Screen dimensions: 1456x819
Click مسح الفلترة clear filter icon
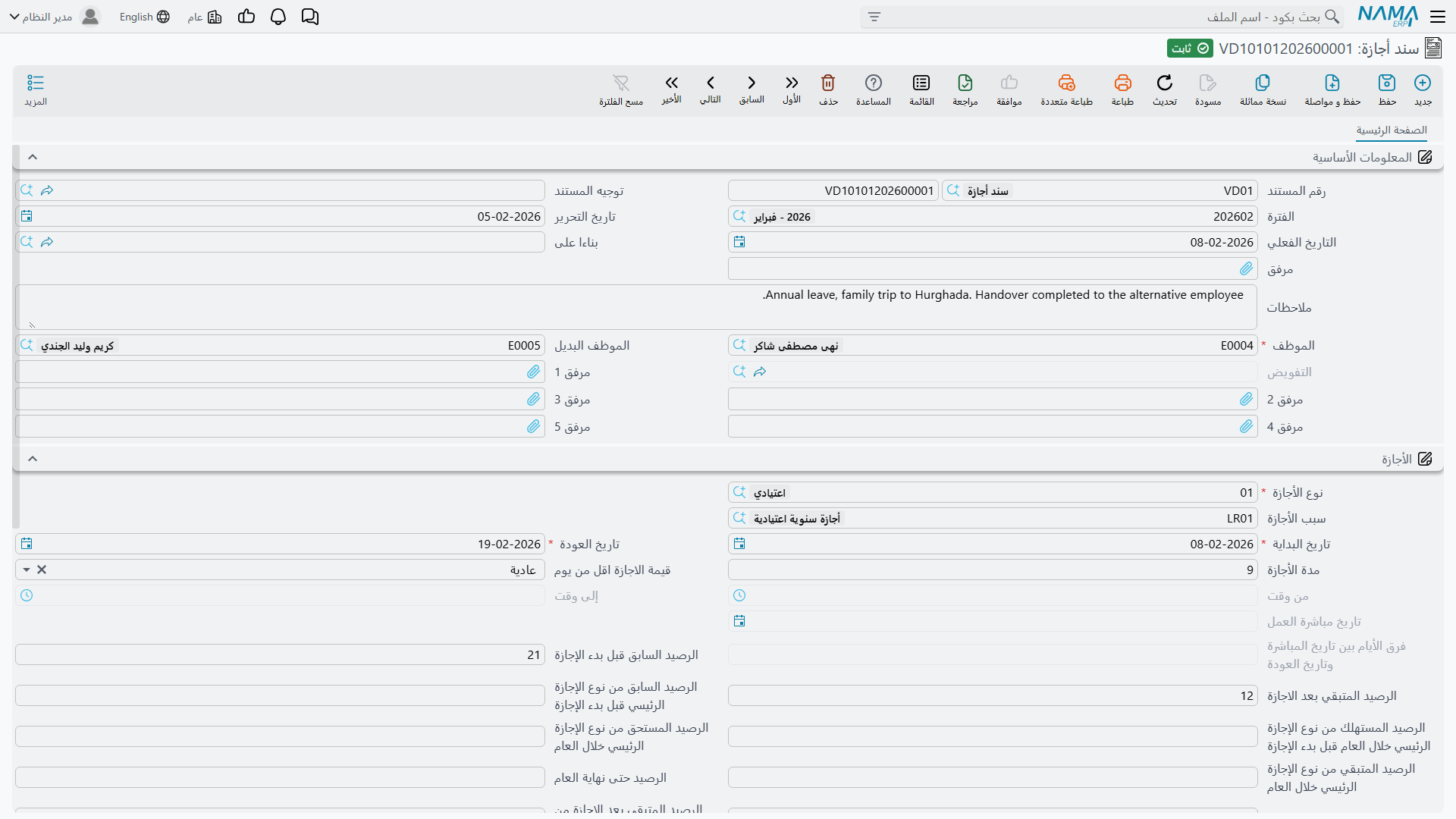(621, 83)
